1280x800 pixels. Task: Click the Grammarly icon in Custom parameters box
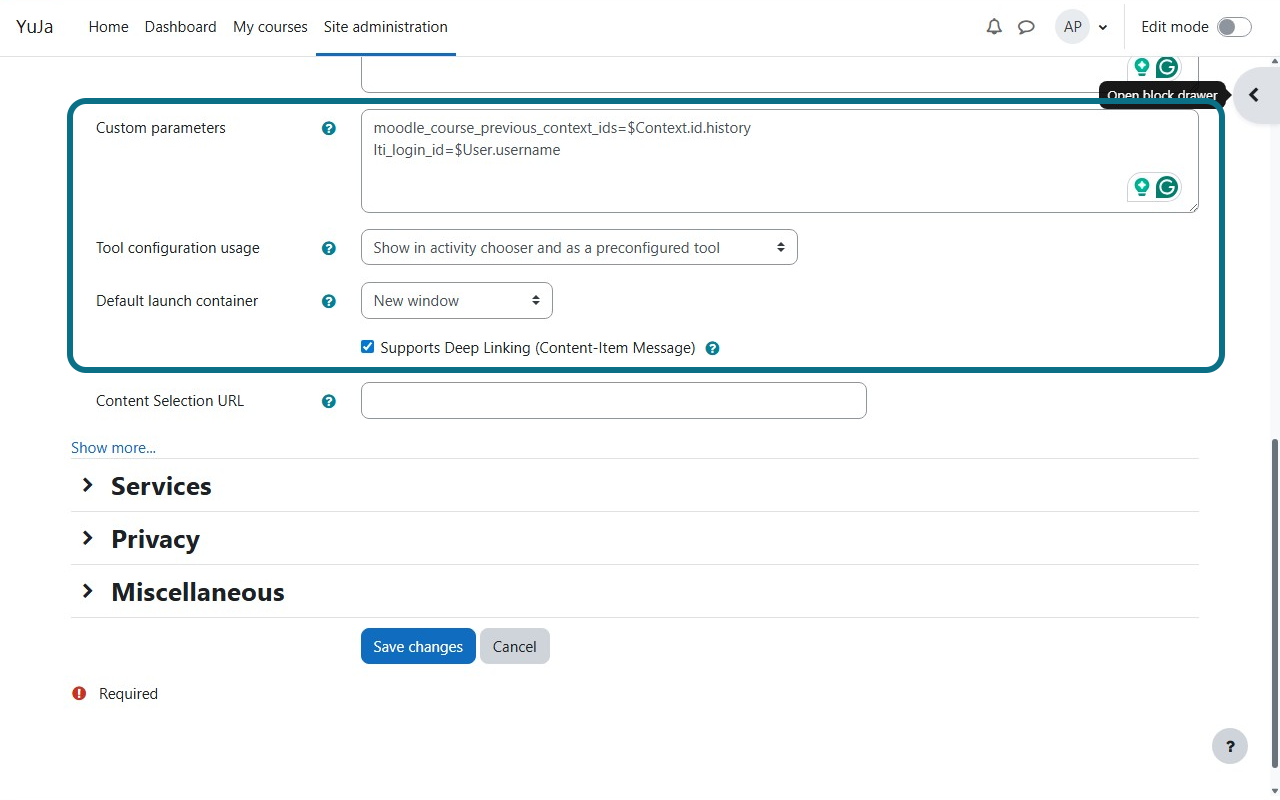(x=1166, y=187)
